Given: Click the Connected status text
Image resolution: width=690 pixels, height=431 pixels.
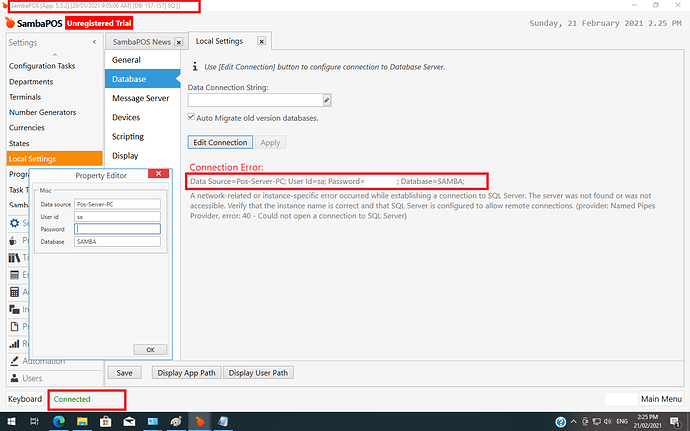Looking at the screenshot, I should [x=72, y=399].
